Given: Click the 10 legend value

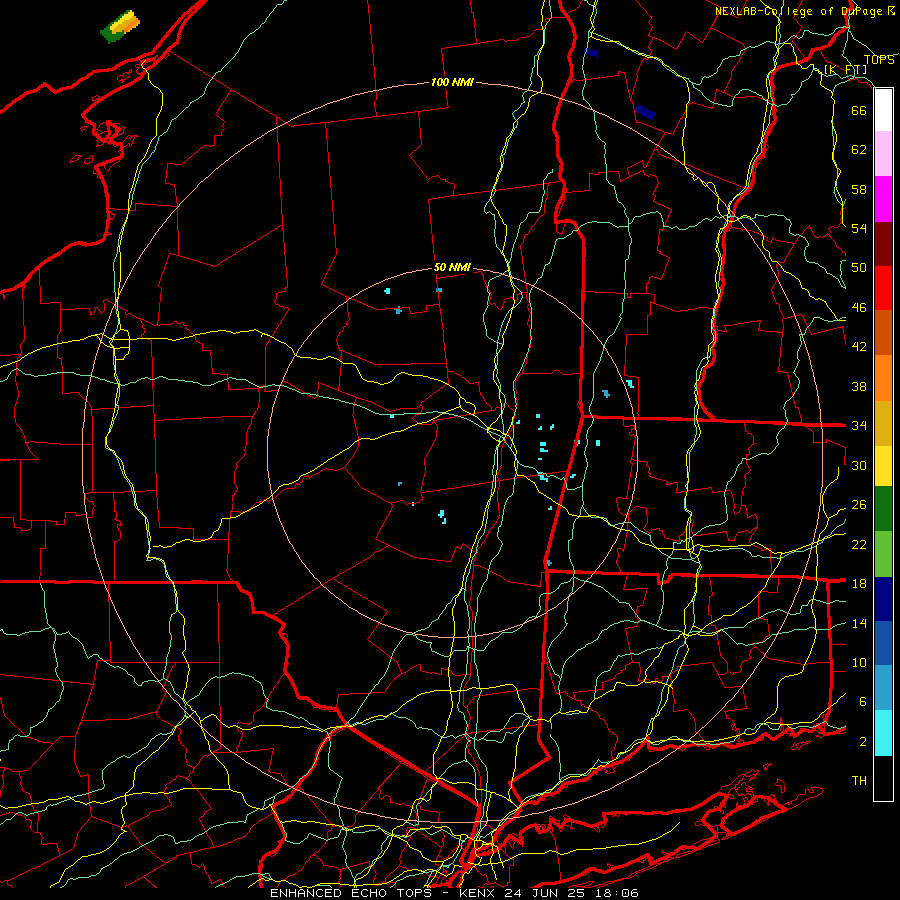Looking at the screenshot, I should click(x=859, y=662).
